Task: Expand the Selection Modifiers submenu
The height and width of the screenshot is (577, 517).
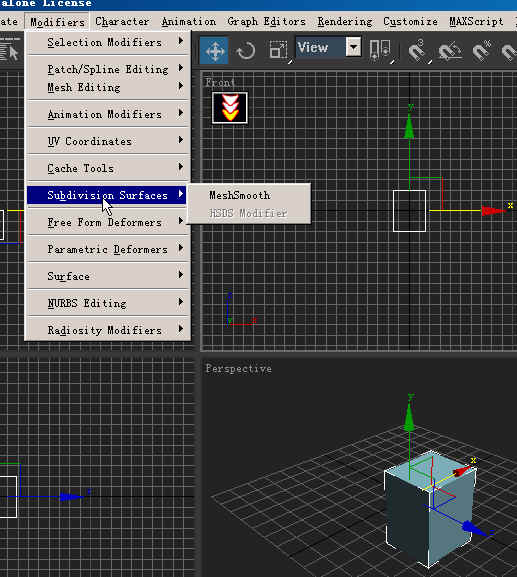Action: (x=108, y=42)
